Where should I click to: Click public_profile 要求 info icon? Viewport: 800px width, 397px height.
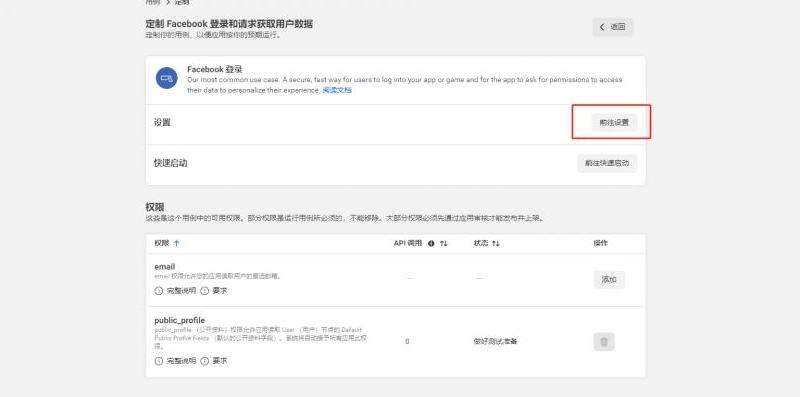coord(205,361)
